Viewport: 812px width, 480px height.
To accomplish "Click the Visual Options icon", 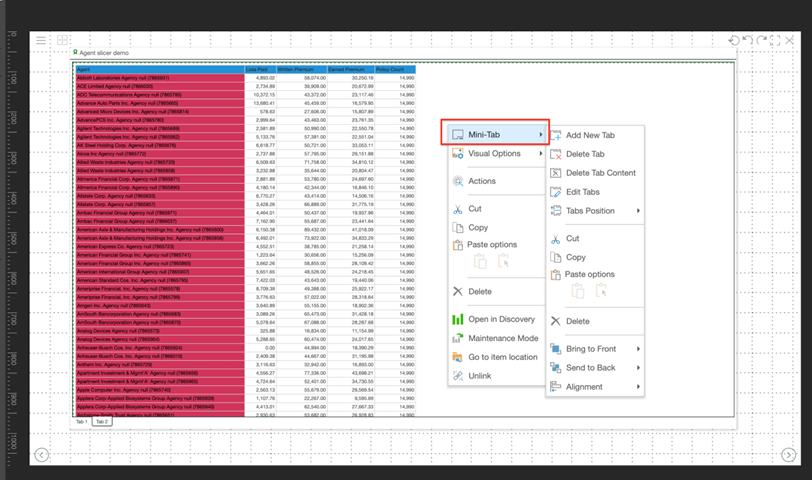I will tap(458, 153).
